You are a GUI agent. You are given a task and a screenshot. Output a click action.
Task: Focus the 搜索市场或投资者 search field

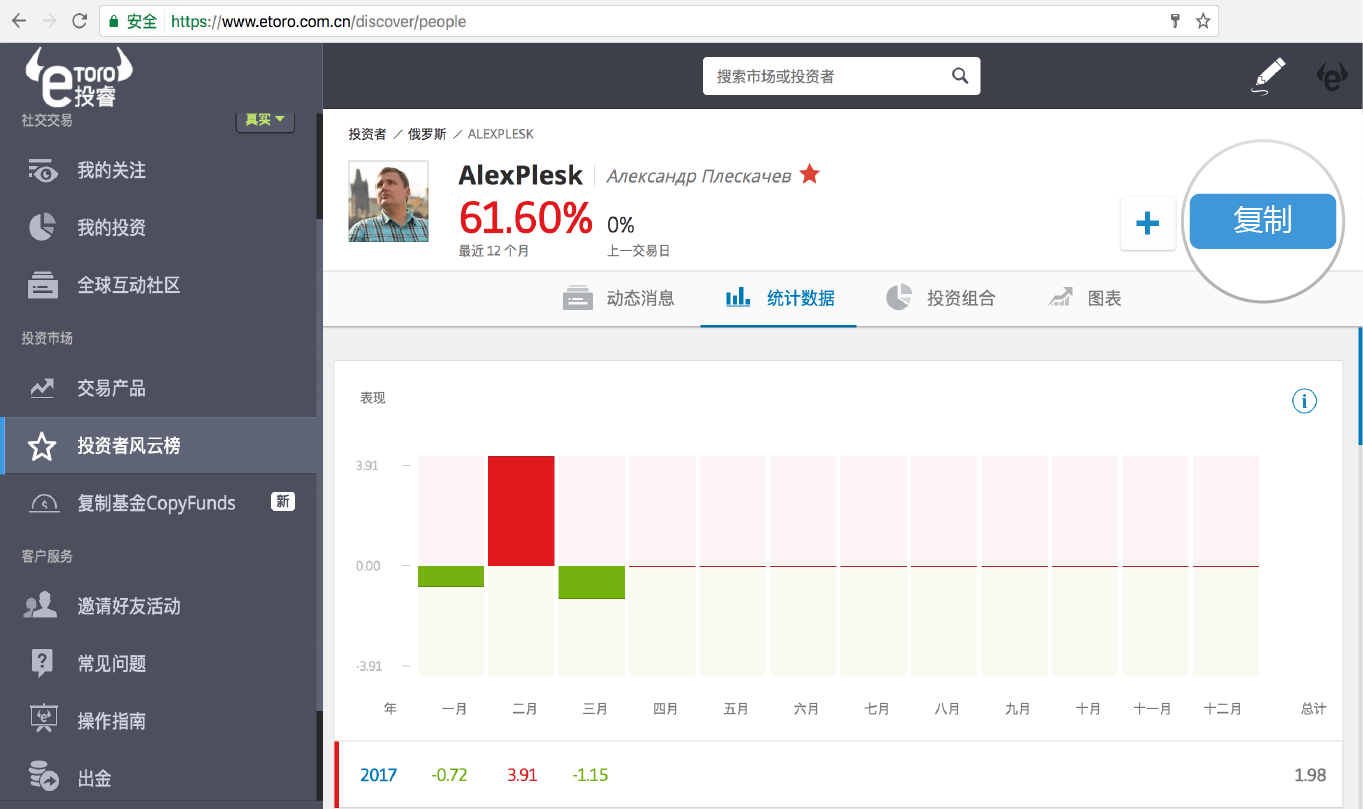[x=841, y=76]
